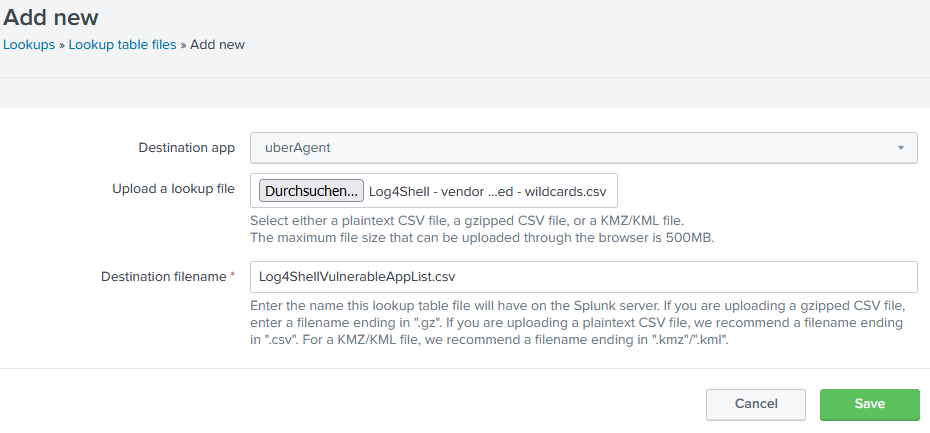Open the Lookups breadcrumb link
This screenshot has width=930, height=433.
tap(29, 45)
